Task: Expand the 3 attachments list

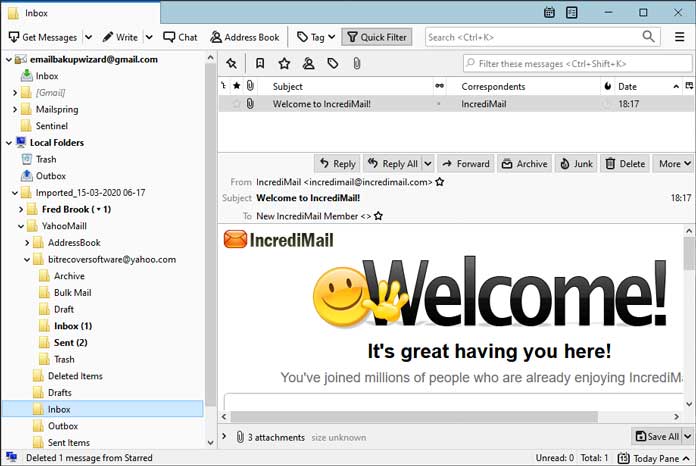Action: tap(224, 437)
